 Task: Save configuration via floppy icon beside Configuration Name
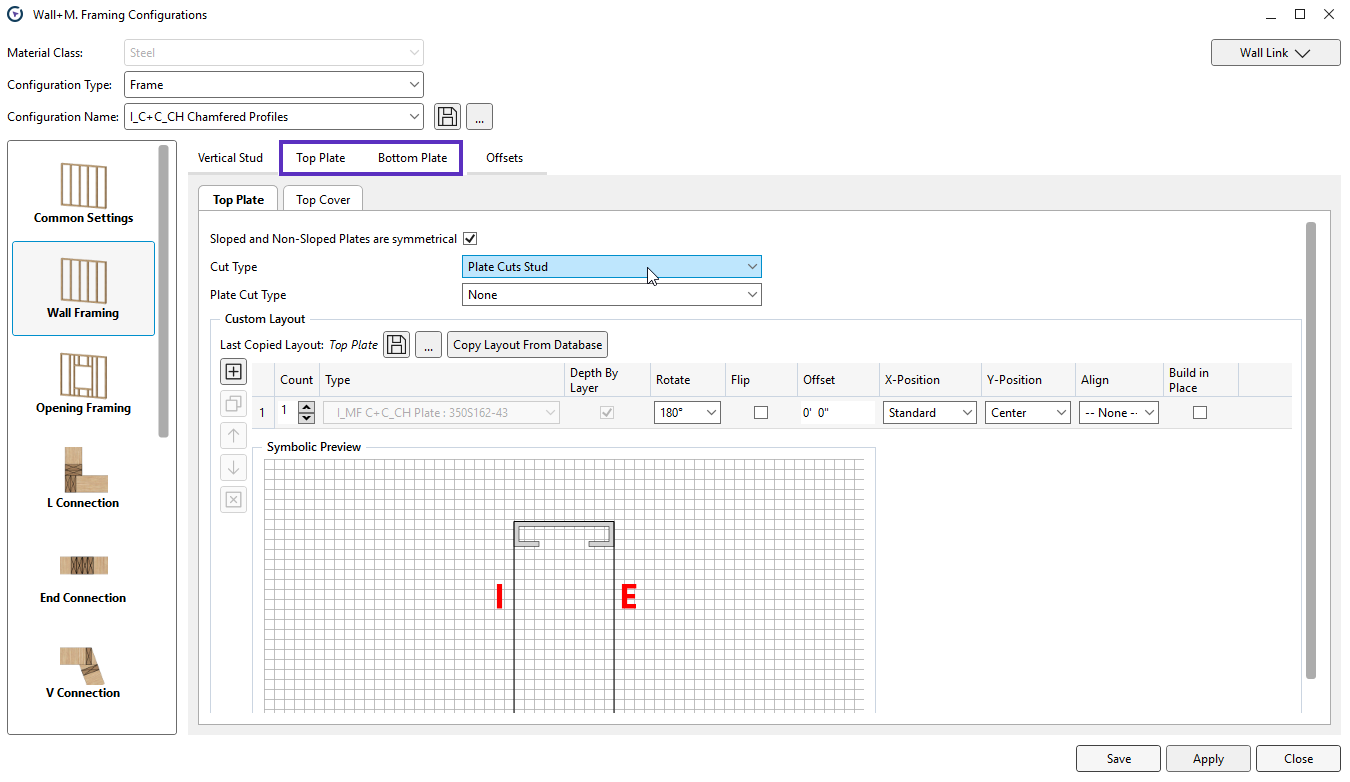(x=447, y=117)
